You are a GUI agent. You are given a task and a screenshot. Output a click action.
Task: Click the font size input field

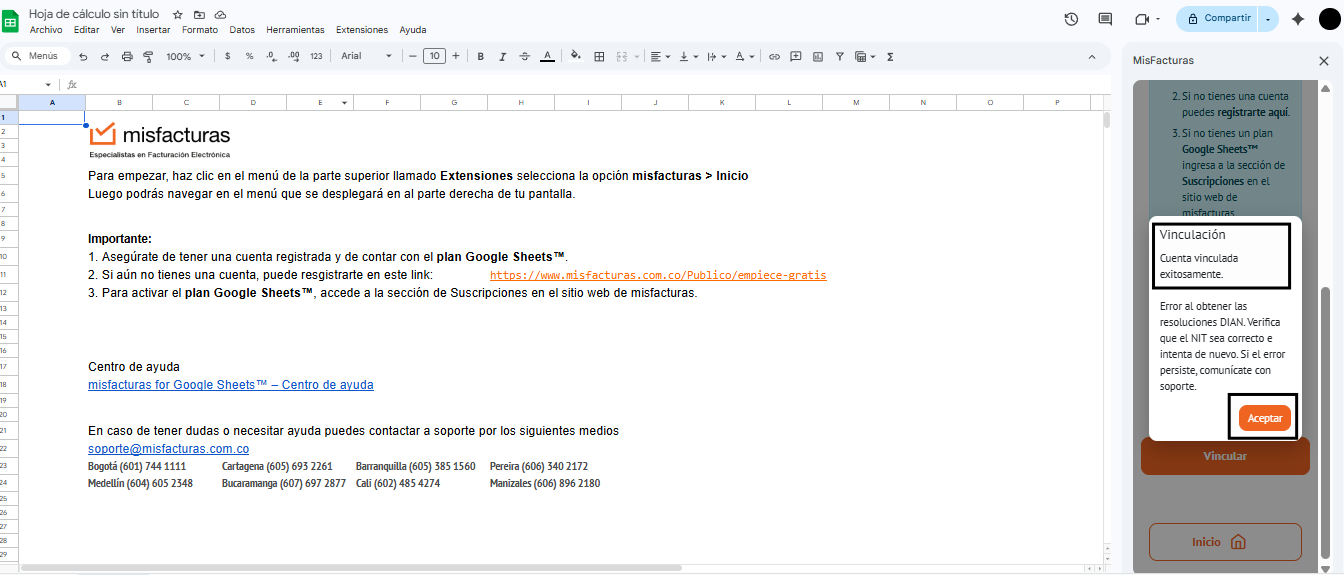(x=434, y=57)
